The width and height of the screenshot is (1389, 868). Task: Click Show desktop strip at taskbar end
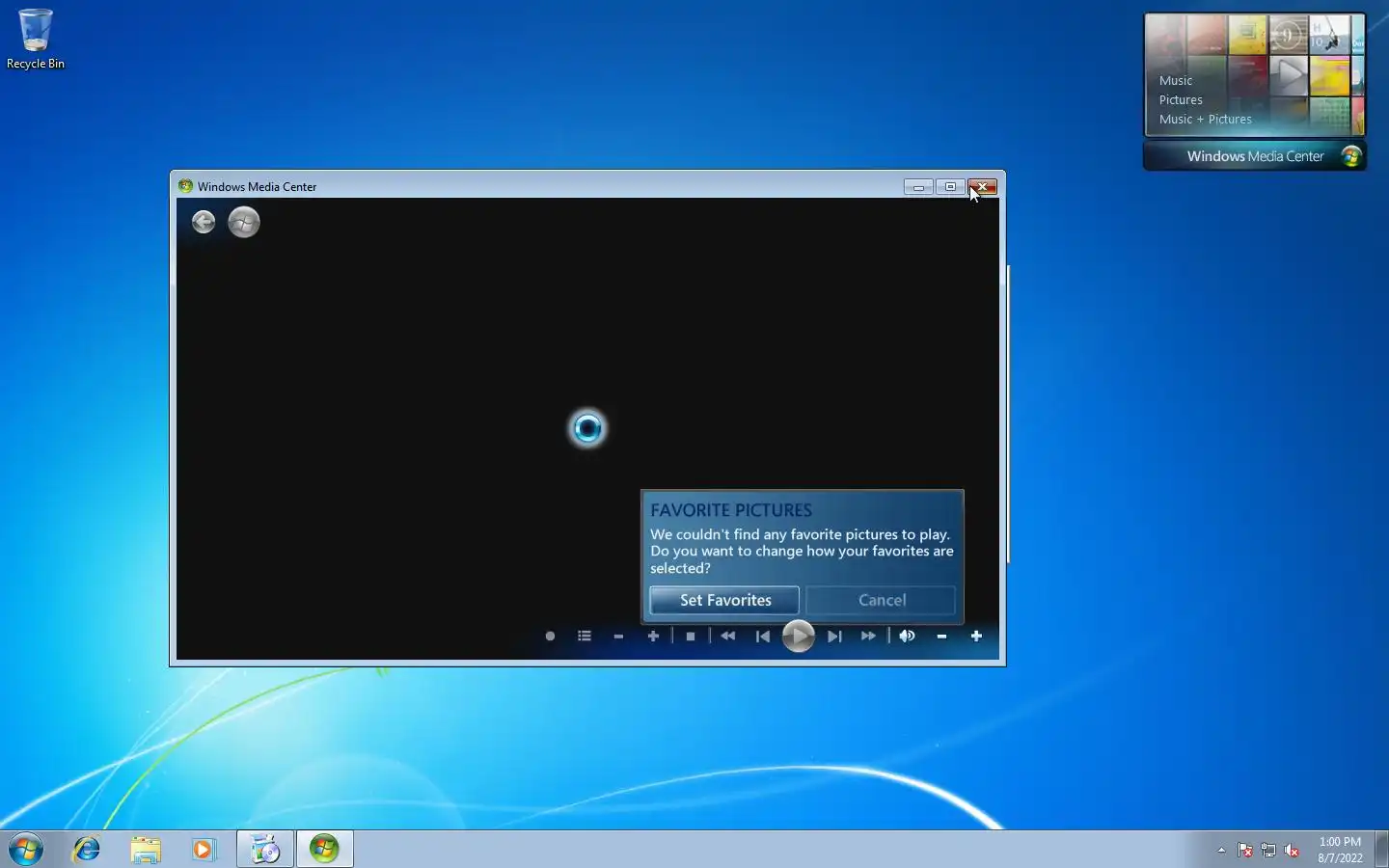tap(1381, 849)
